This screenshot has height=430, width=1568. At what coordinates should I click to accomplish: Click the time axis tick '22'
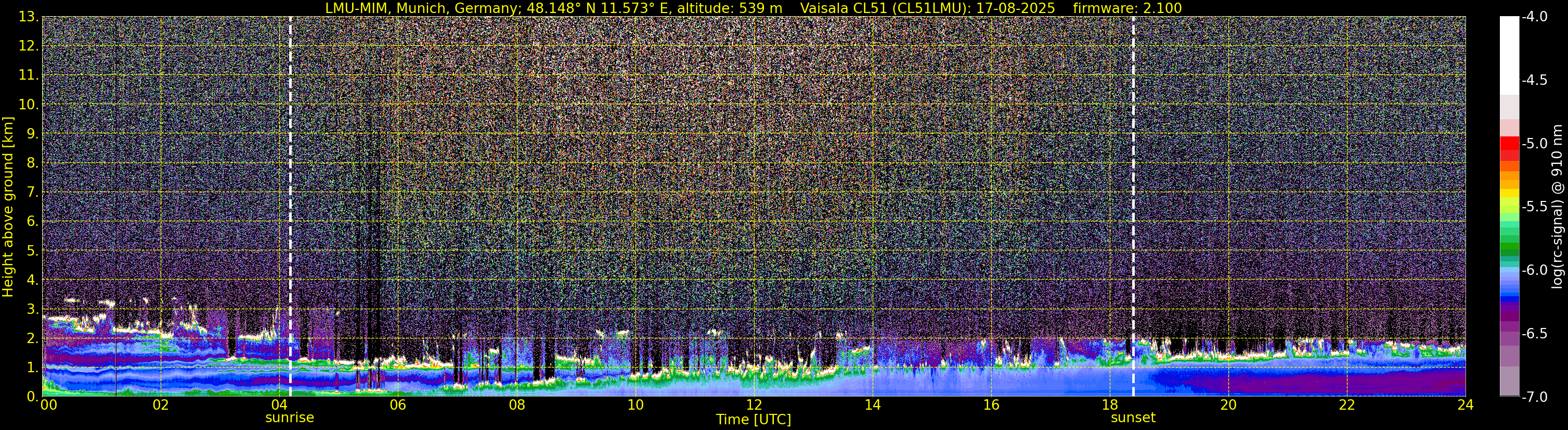click(1347, 405)
